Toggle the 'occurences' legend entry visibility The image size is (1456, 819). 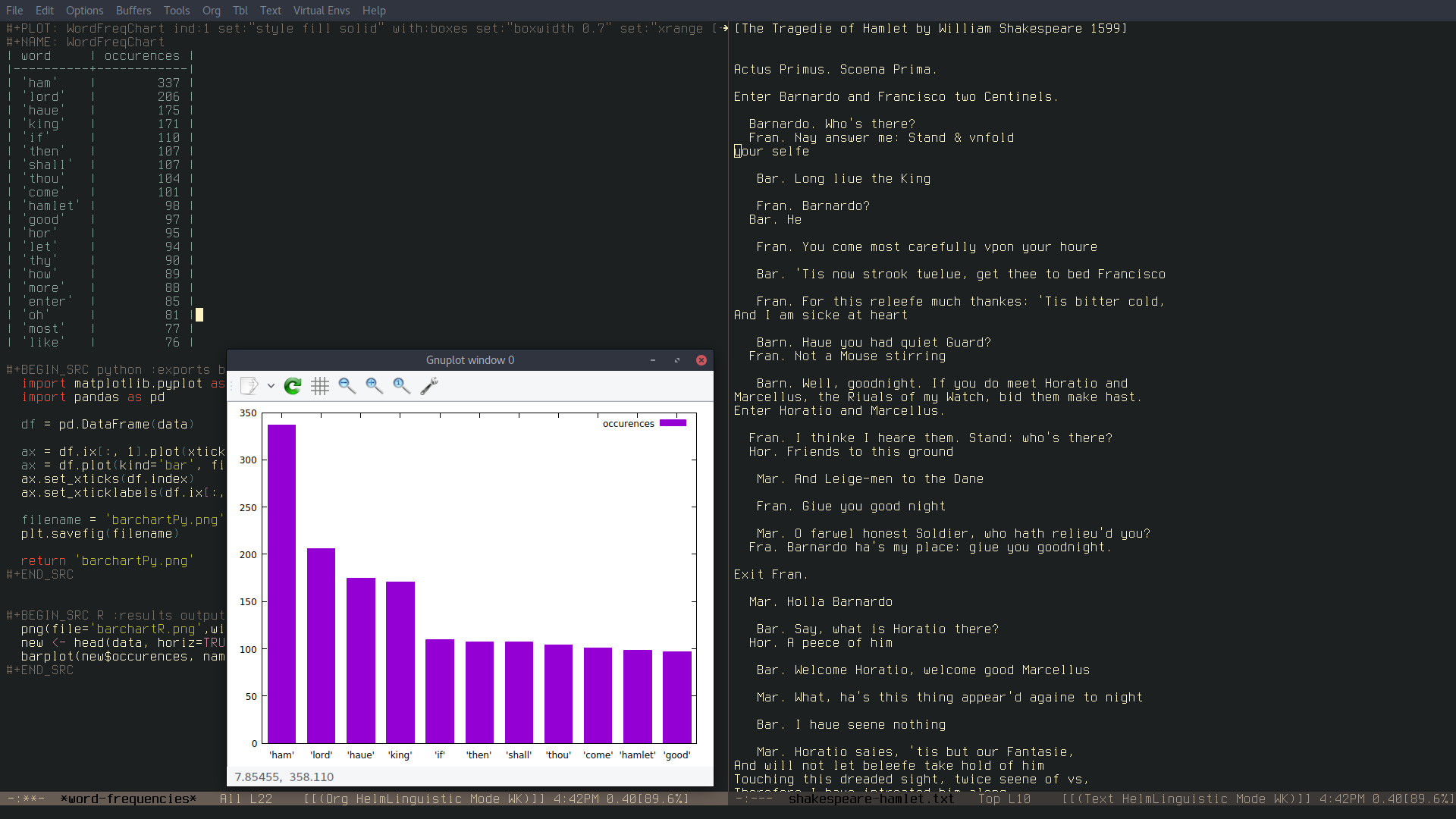tap(628, 424)
